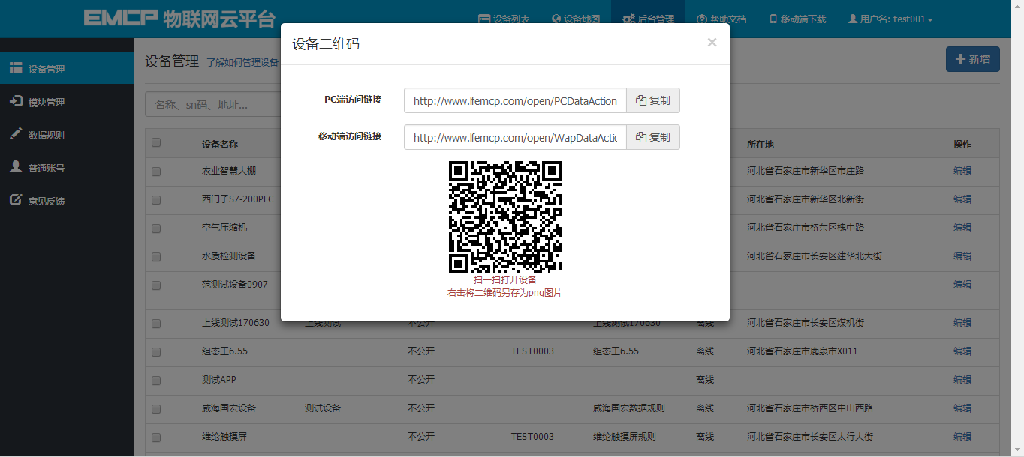Click 编辑 for 农业智慧大棚 row
Image resolution: width=1024 pixels, height=457 pixels.
962,171
